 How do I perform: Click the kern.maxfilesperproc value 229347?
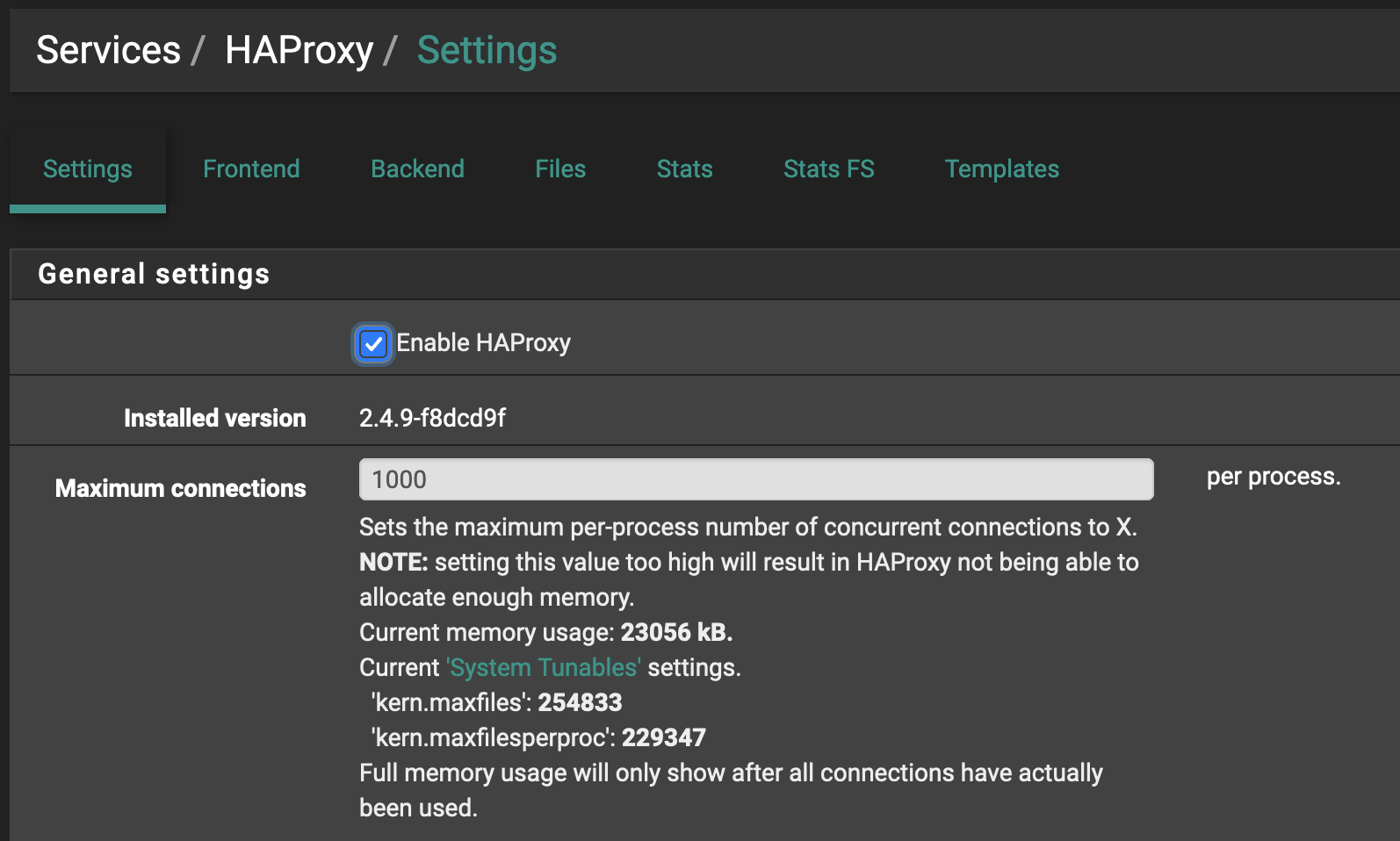pos(663,737)
